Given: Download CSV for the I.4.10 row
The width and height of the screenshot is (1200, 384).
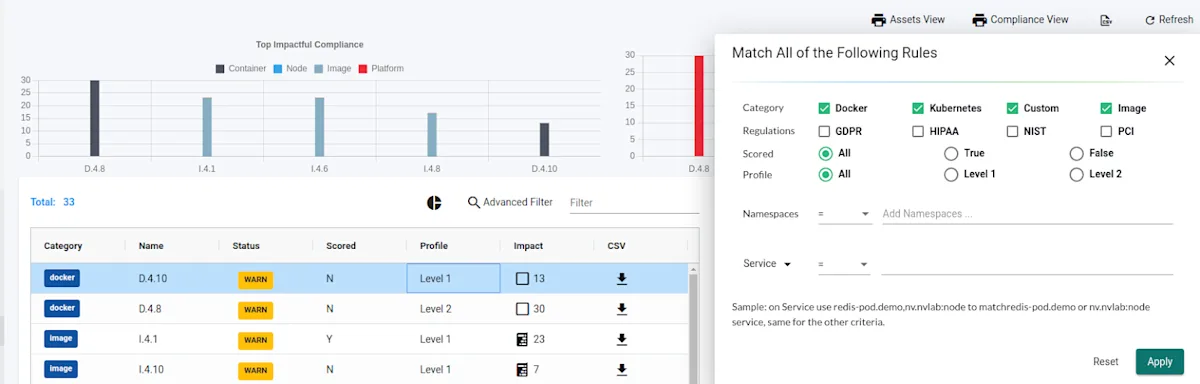Looking at the screenshot, I should pos(621,369).
